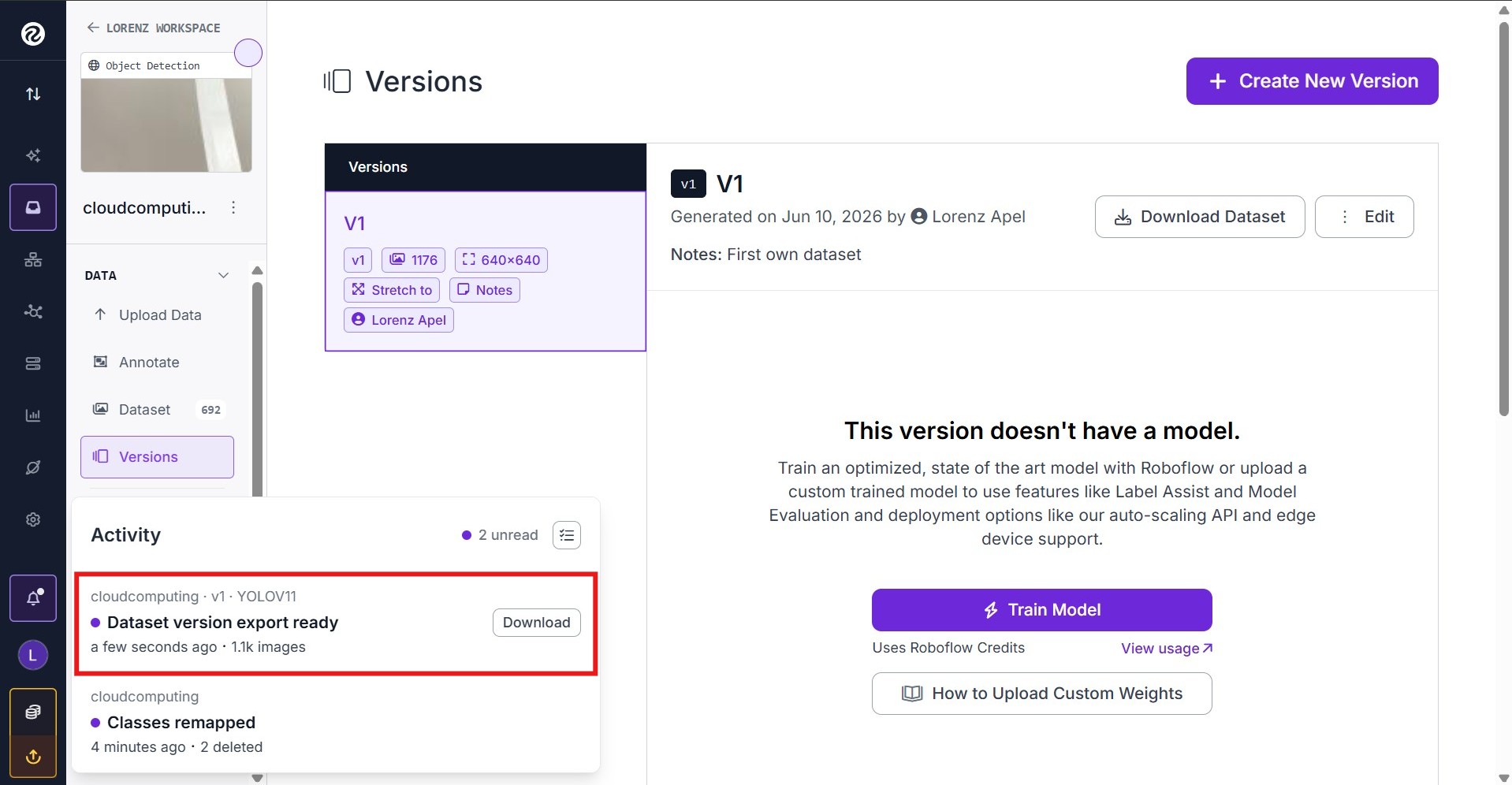Viewport: 1512px width, 785px height.
Task: Open the coins credits icon
Action: click(33, 712)
